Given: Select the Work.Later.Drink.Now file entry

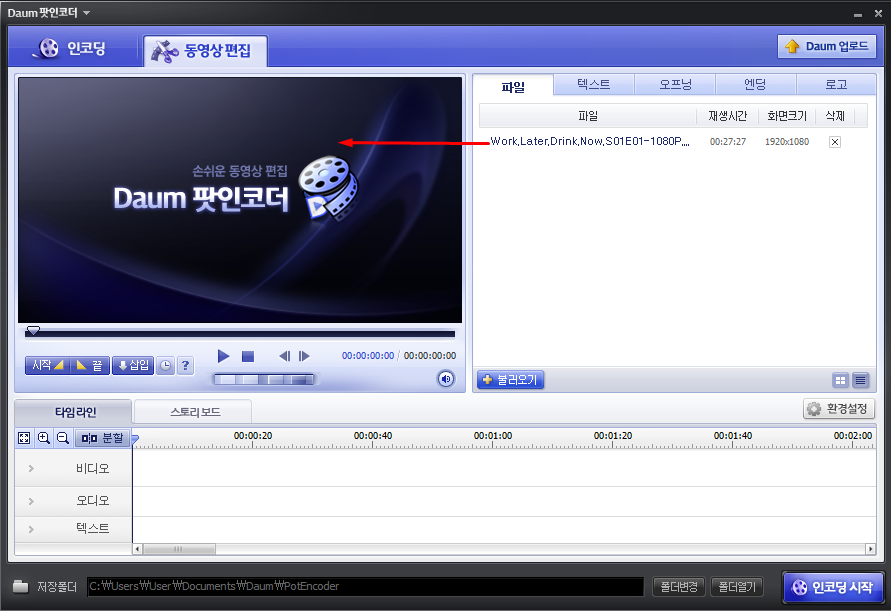Looking at the screenshot, I should pyautogui.click(x=589, y=141).
